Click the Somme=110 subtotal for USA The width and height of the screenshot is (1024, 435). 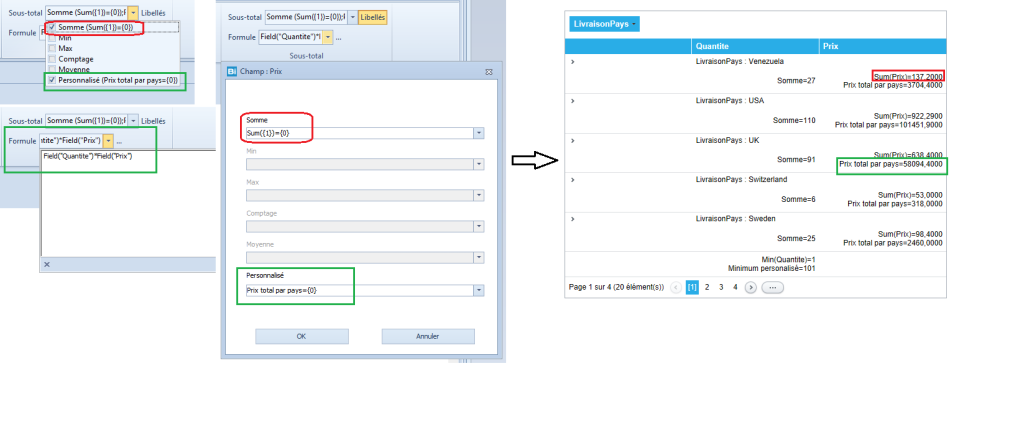point(794,120)
